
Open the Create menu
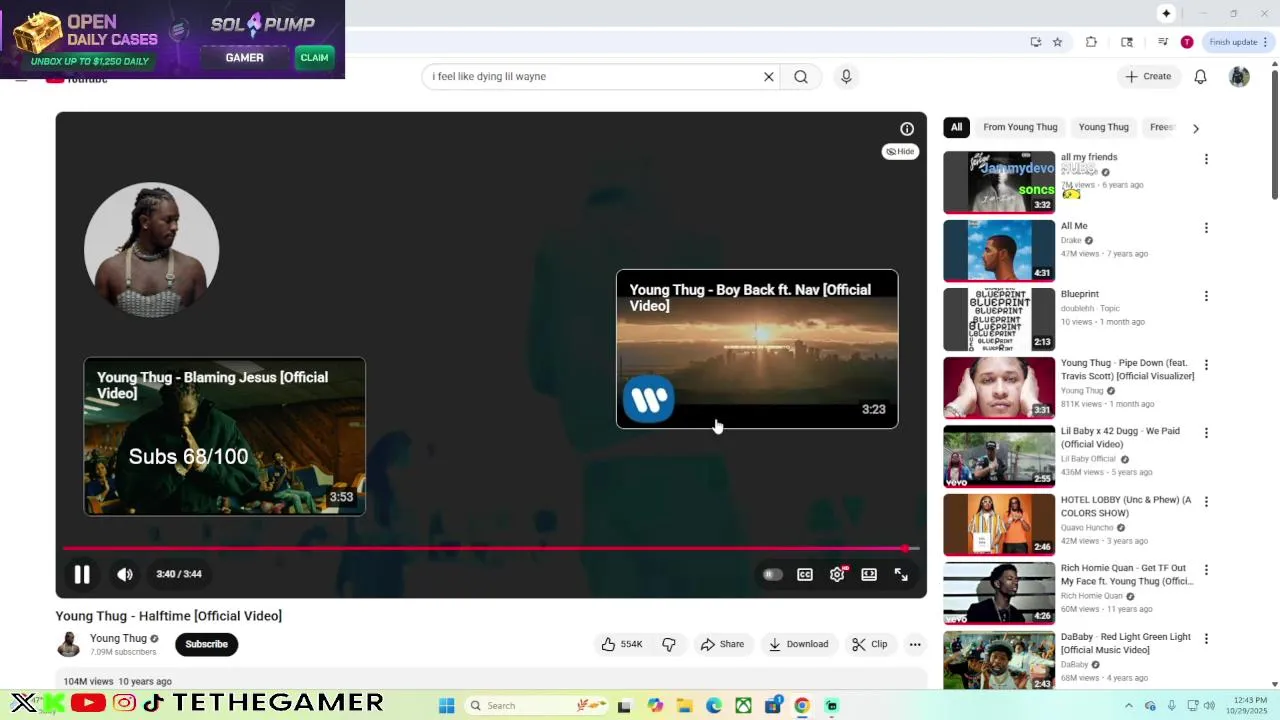pos(1148,77)
